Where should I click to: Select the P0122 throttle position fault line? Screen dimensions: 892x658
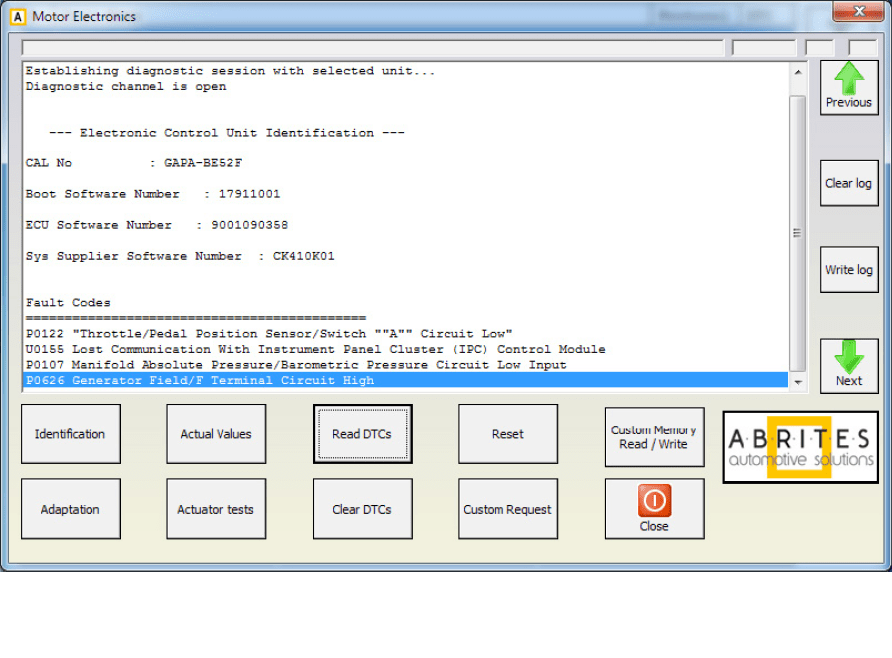point(270,334)
